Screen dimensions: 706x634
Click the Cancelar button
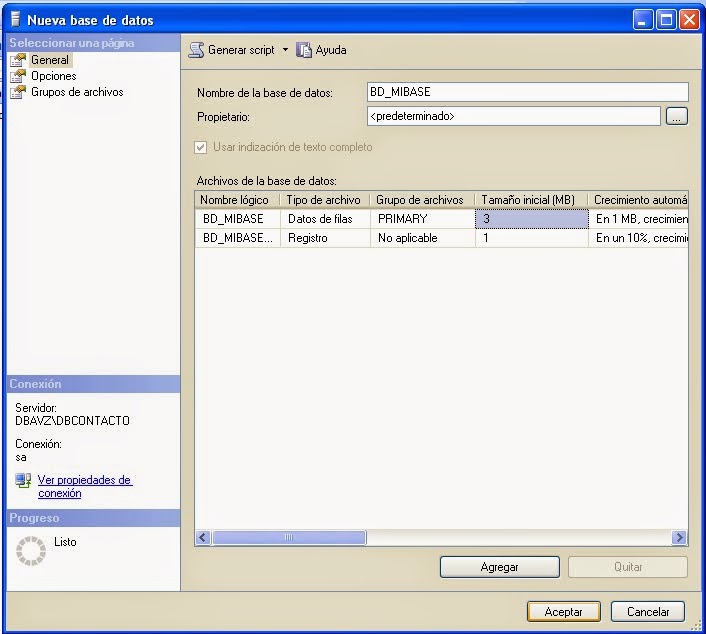click(x=648, y=612)
